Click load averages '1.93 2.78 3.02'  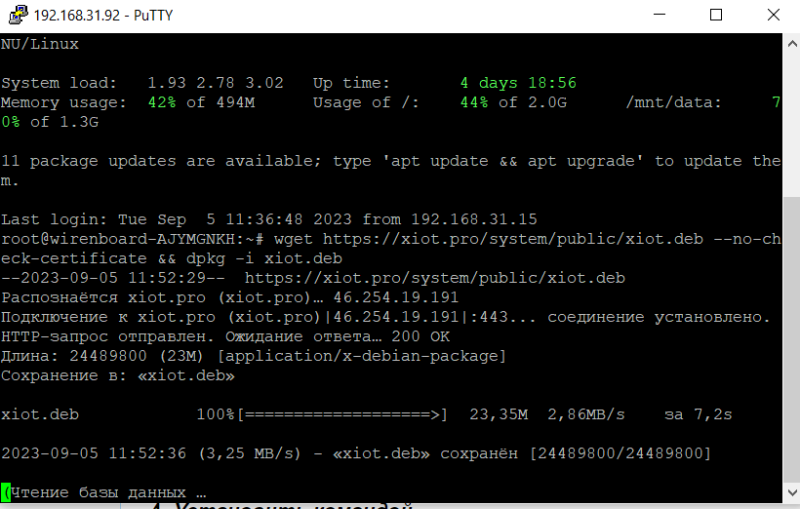(x=215, y=83)
